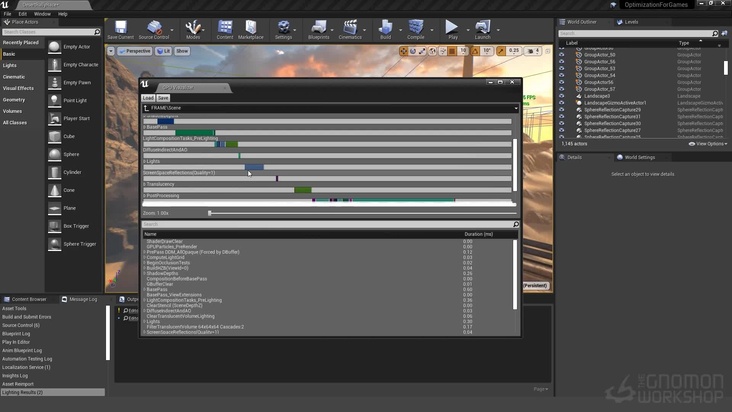The height and width of the screenshot is (412, 732).
Task: Pick the Cone actor icon
Action: (55, 190)
